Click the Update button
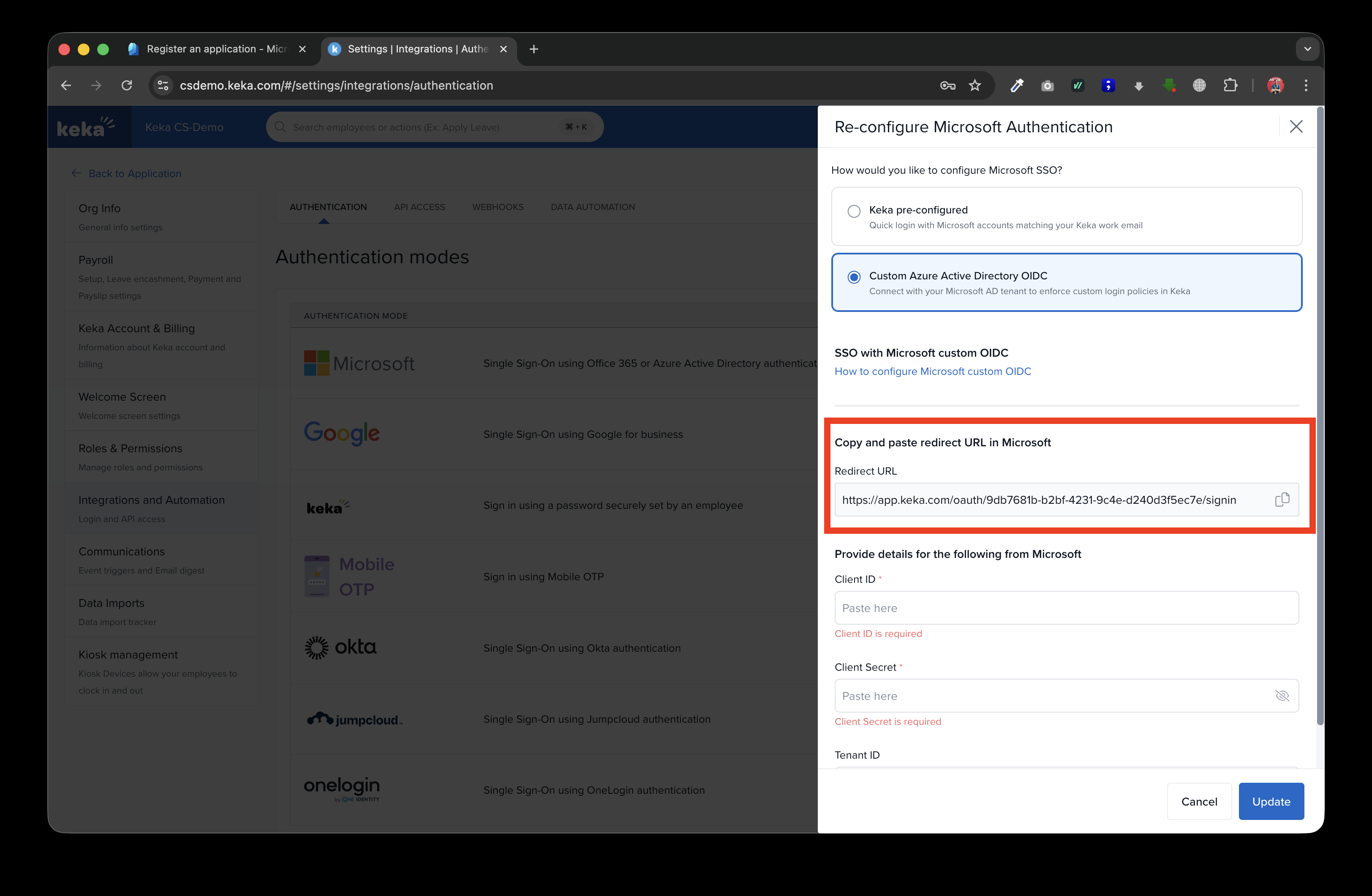This screenshot has height=896, width=1372. 1271,801
